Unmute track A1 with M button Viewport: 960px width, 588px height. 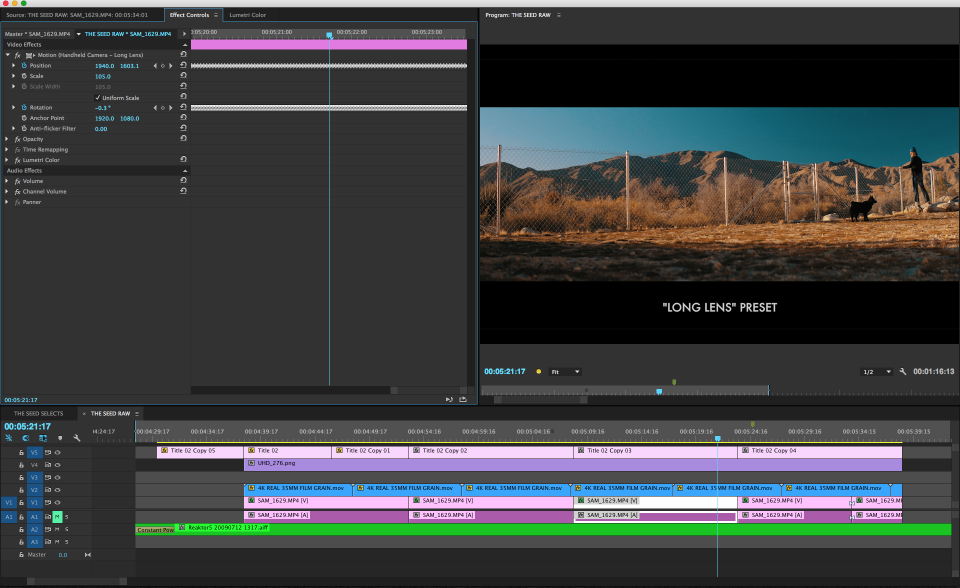[58, 517]
